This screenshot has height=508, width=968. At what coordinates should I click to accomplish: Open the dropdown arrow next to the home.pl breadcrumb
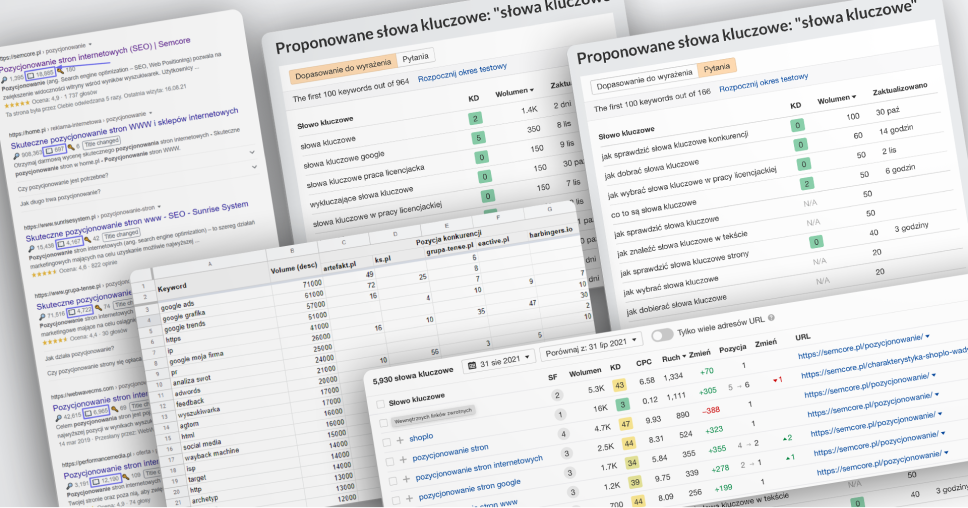[150, 114]
